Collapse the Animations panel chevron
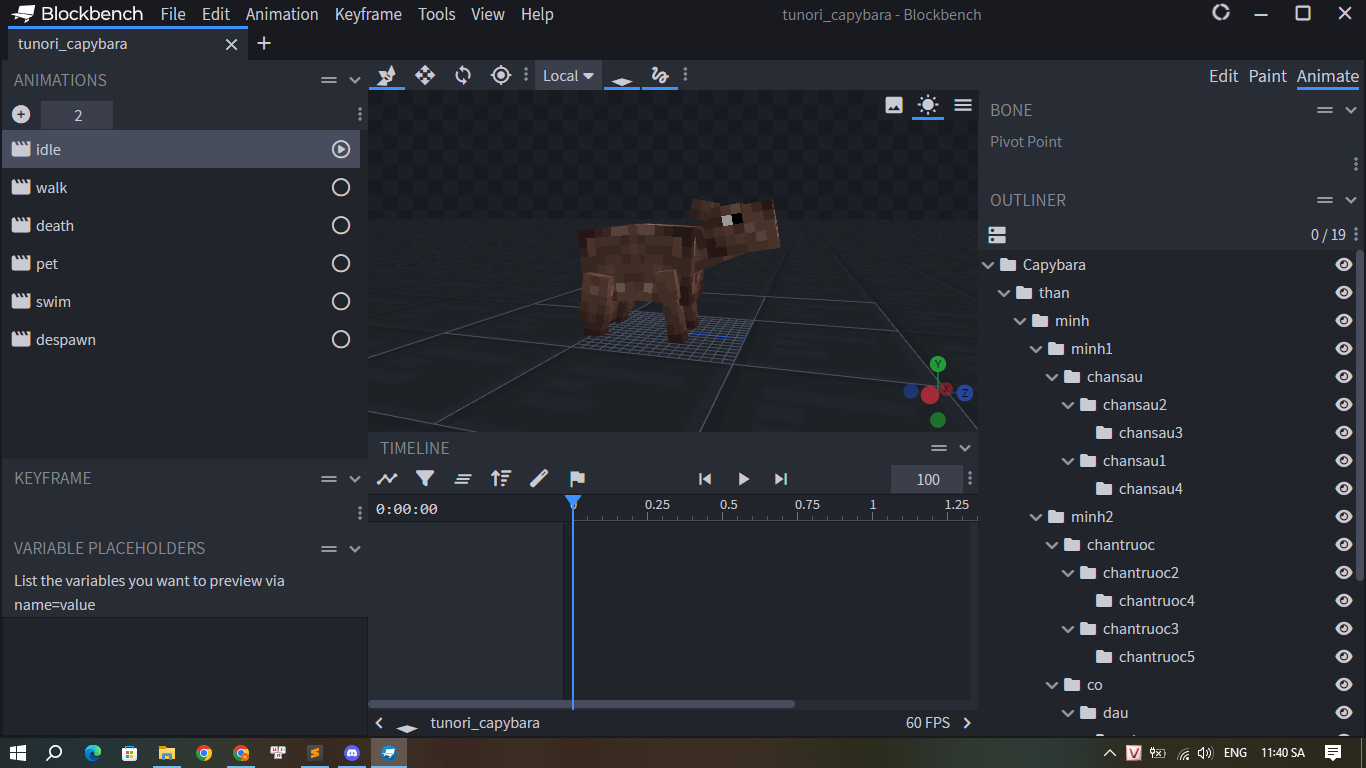Viewport: 1366px width, 768px height. (354, 80)
